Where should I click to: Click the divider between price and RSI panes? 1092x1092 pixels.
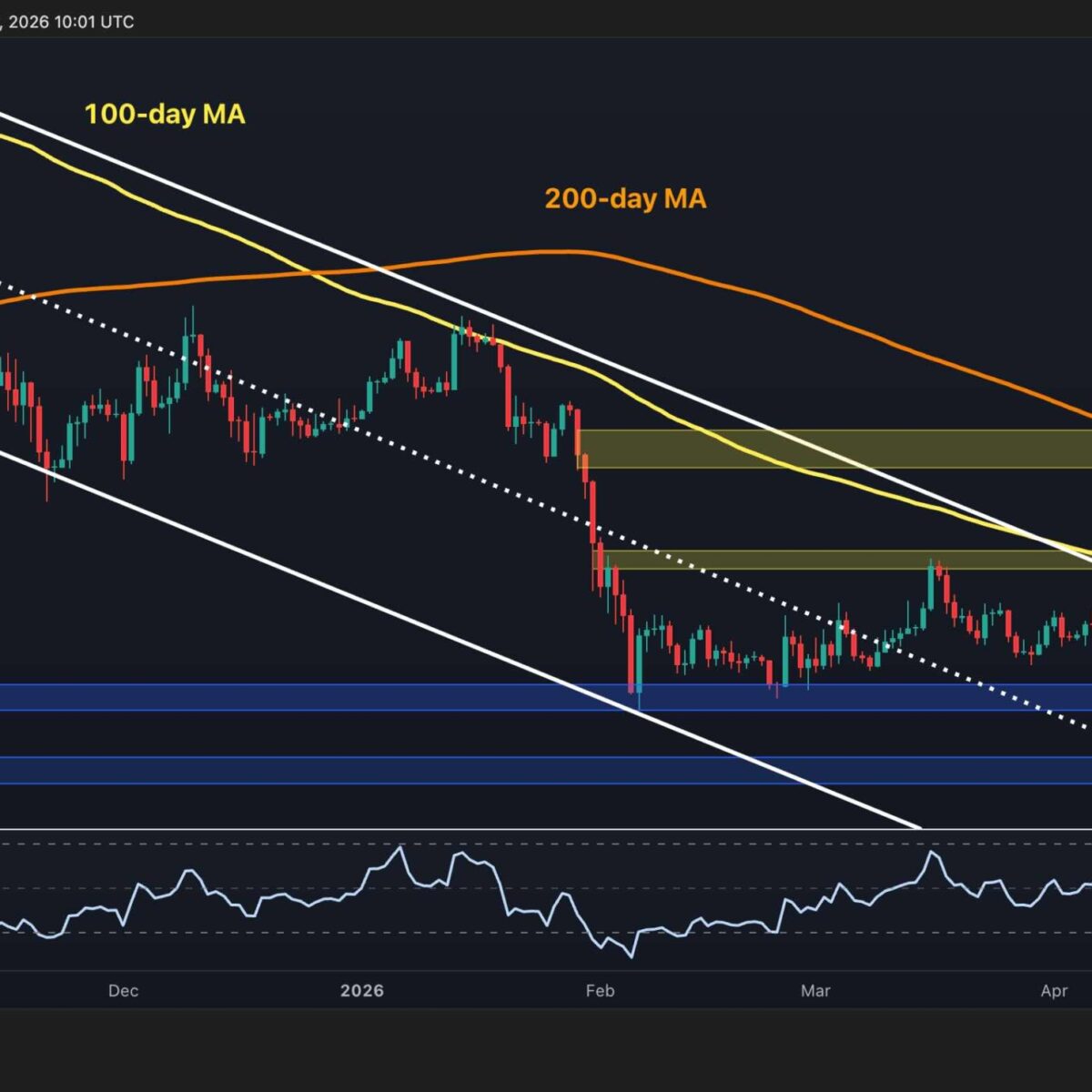[x=546, y=829]
